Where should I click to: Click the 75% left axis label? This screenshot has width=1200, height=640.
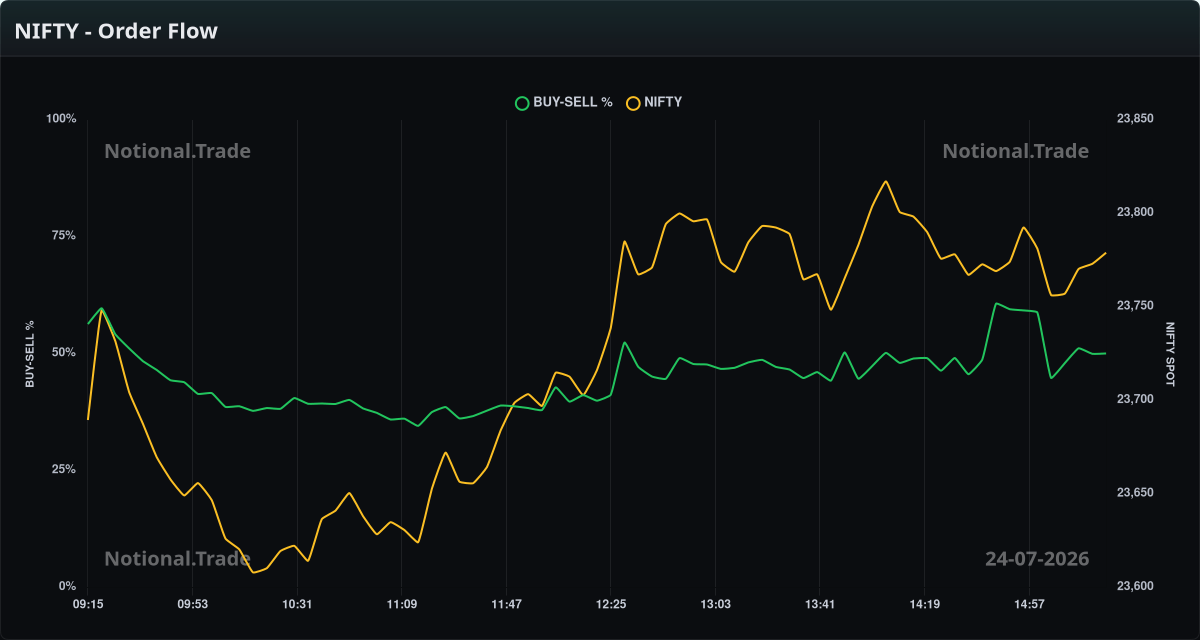pyautogui.click(x=65, y=236)
